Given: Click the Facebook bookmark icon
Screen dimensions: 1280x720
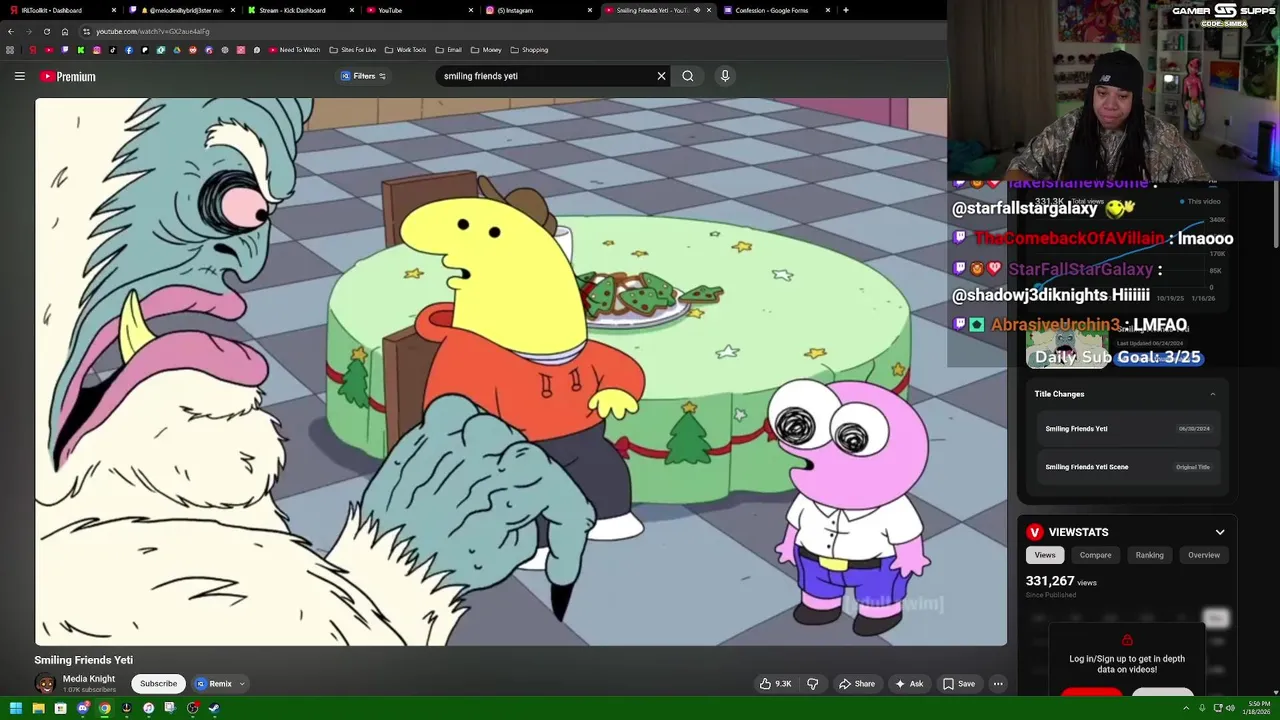Looking at the screenshot, I should pos(129,50).
